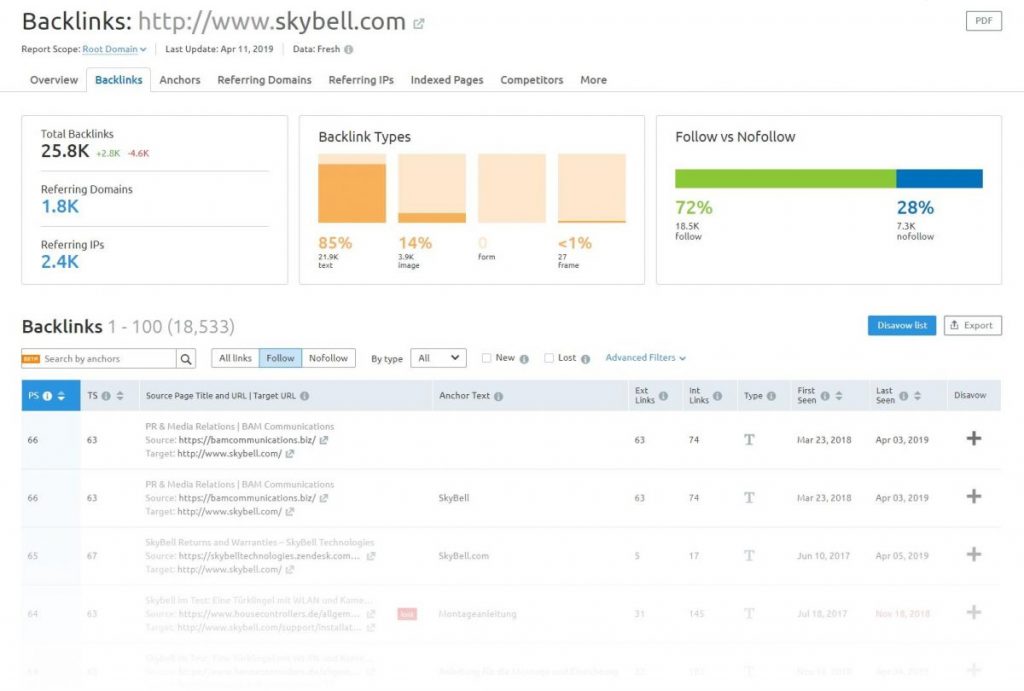Add SkyBell anchor row to disavow list
This screenshot has width=1024, height=691.
coord(974,496)
